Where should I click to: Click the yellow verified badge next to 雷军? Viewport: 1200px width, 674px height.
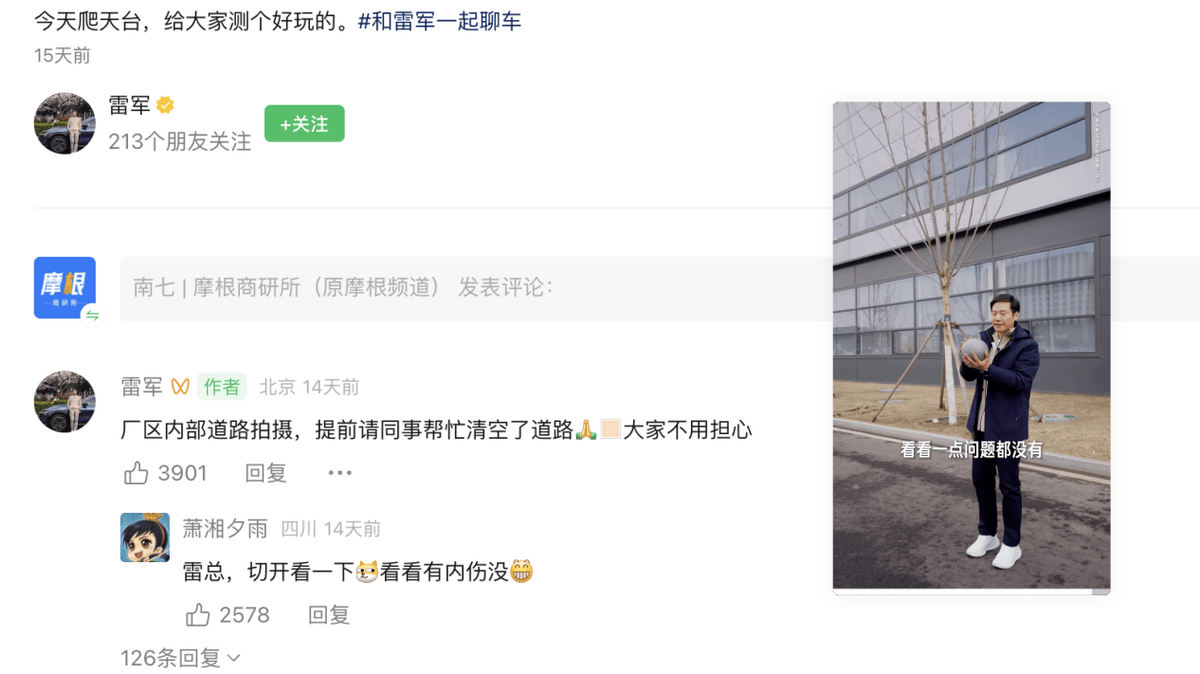point(165,105)
